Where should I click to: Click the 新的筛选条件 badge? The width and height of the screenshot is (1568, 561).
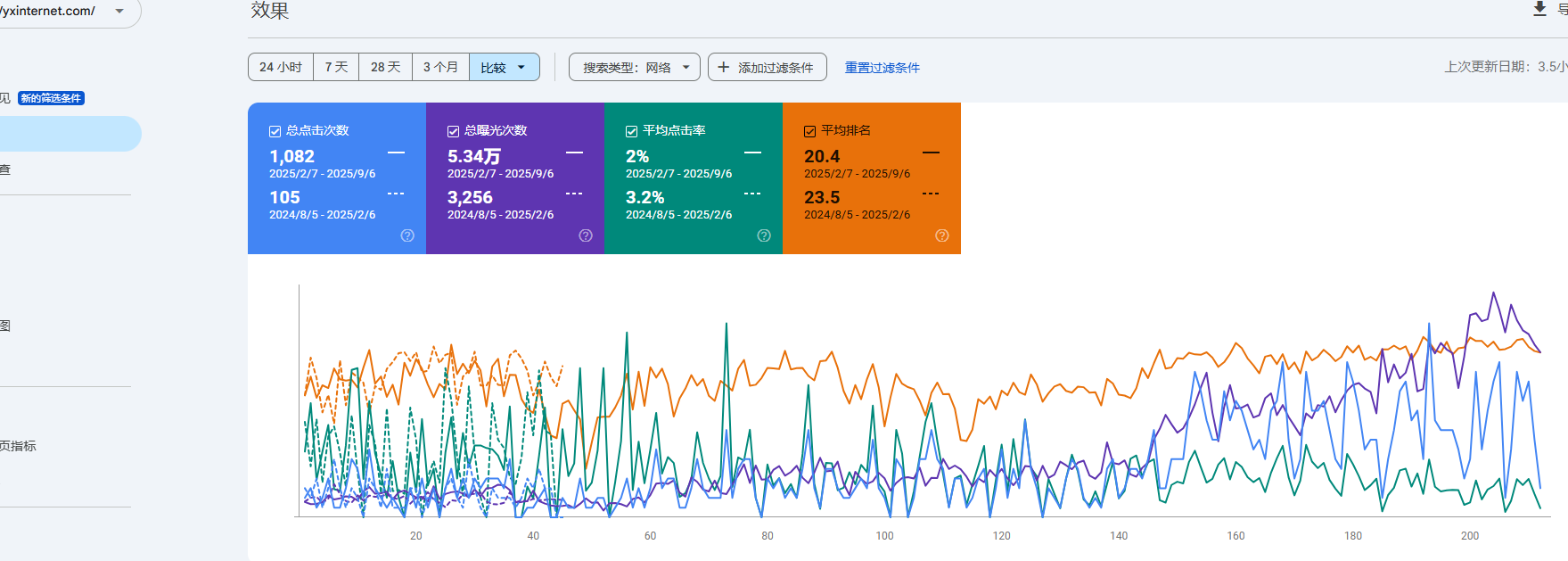[51, 98]
